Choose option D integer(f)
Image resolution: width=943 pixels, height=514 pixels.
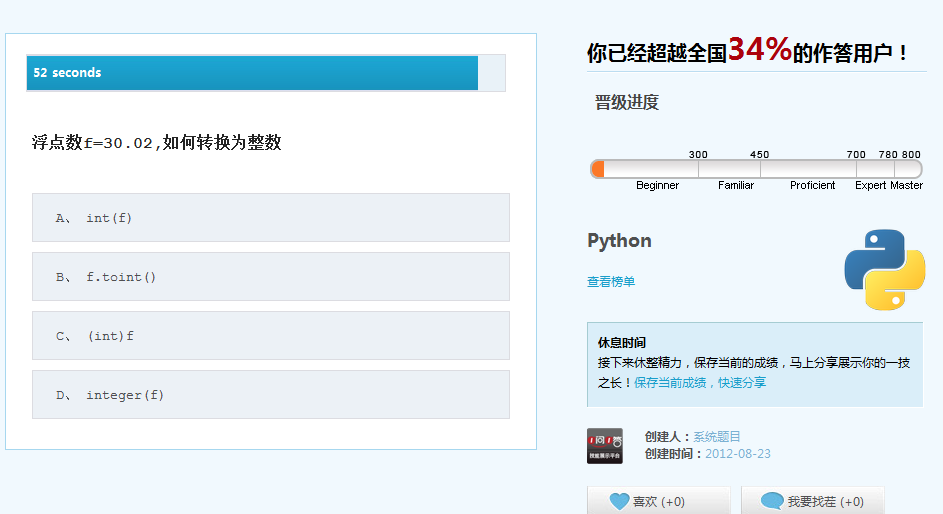click(271, 394)
